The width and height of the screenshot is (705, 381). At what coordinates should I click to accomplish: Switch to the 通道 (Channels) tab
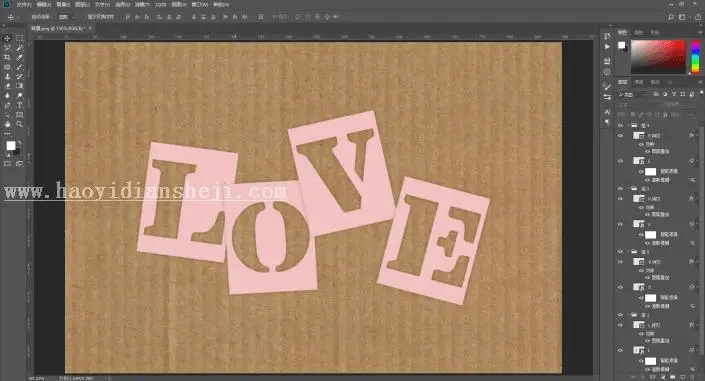639,82
